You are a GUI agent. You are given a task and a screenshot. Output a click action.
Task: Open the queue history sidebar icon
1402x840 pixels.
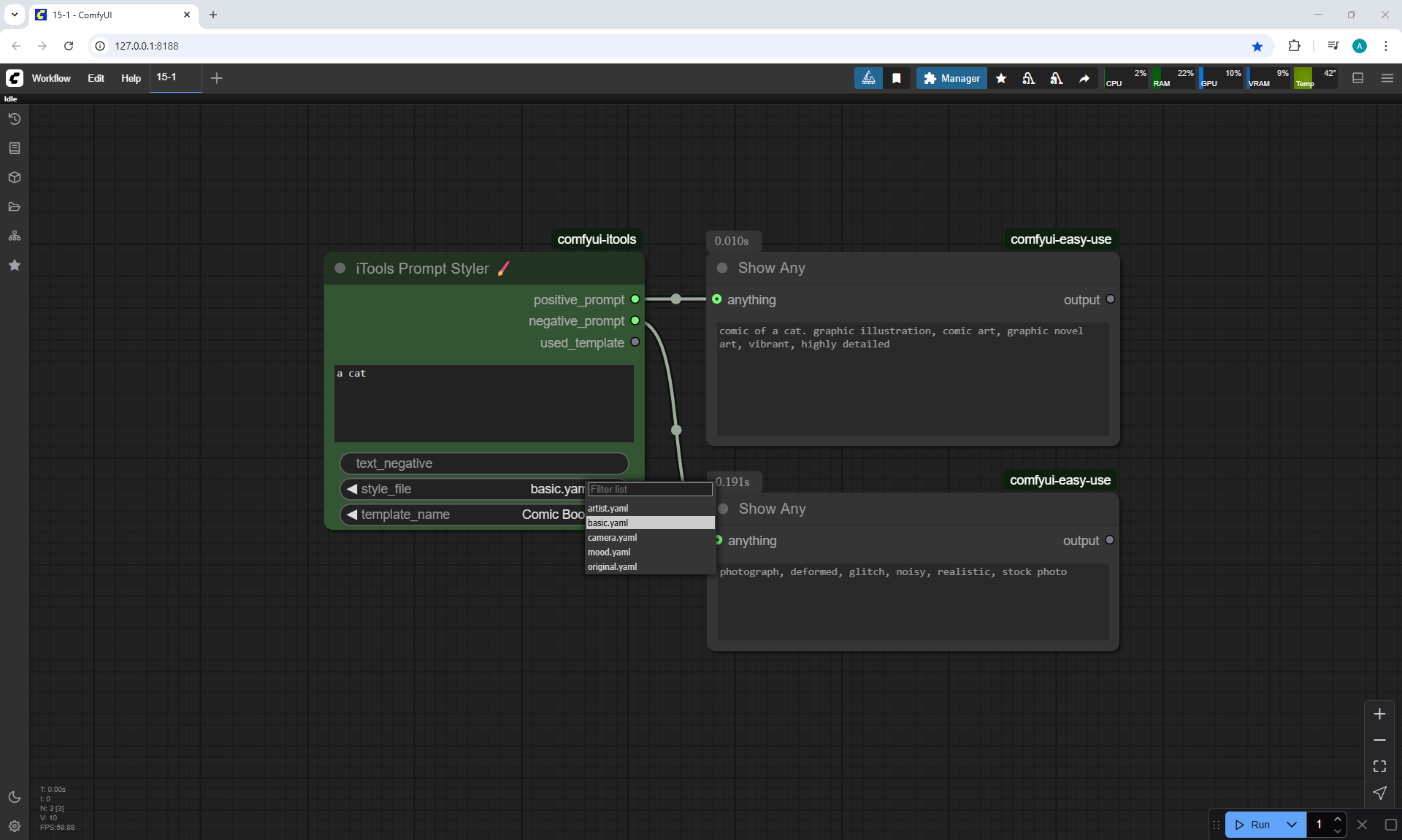[x=15, y=119]
